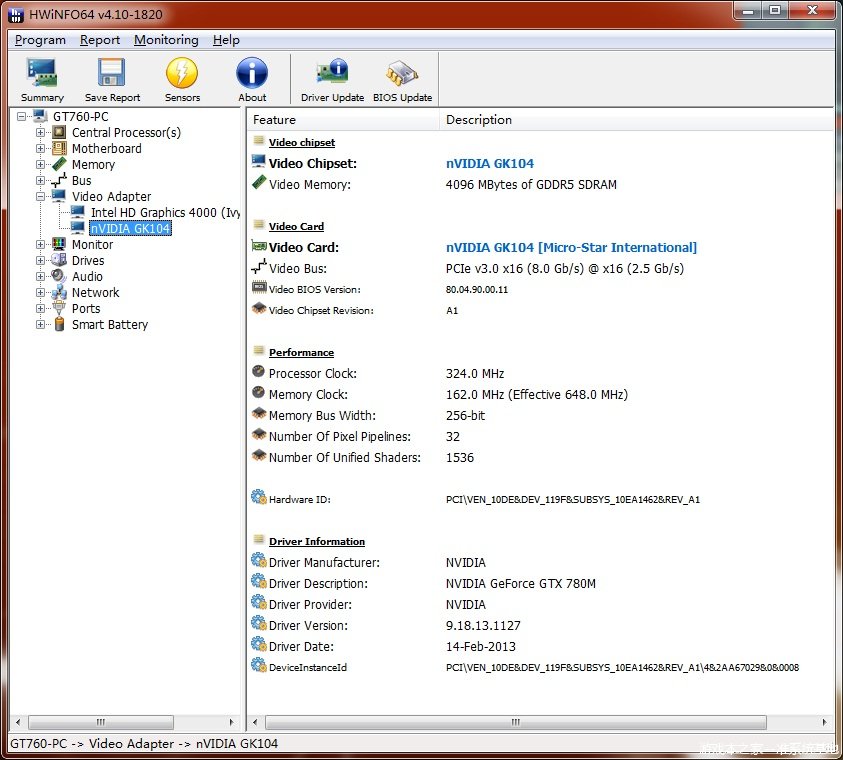Viewport: 843px width, 760px height.
Task: Click the Driver Version value 9.18.13.1127
Action: pos(483,626)
